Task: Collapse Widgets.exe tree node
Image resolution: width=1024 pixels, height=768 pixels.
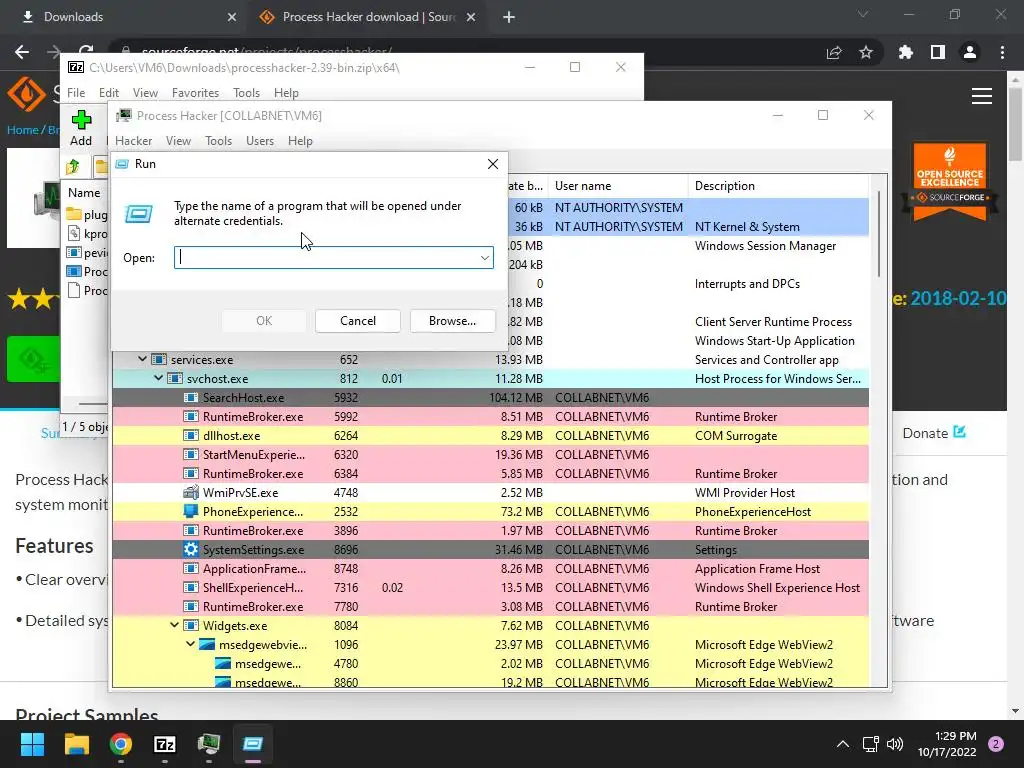Action: coord(174,626)
